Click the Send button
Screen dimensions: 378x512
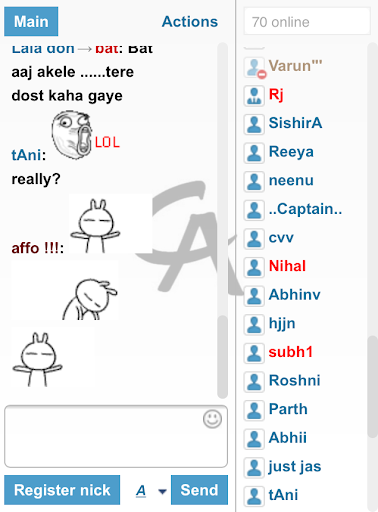pyautogui.click(x=199, y=490)
